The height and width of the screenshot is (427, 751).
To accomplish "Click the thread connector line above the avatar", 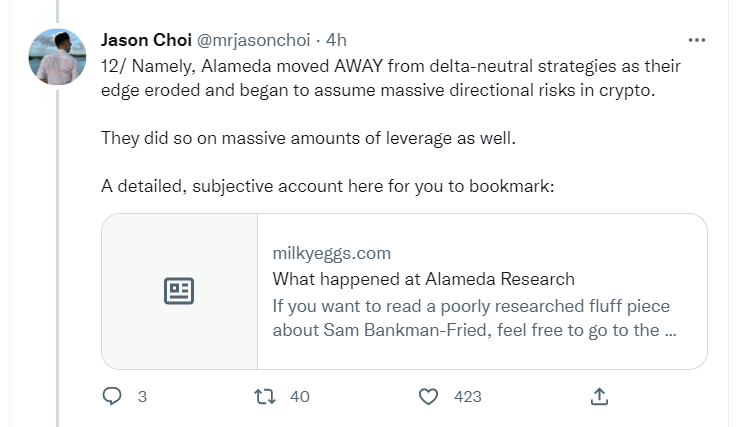I will click(57, 12).
